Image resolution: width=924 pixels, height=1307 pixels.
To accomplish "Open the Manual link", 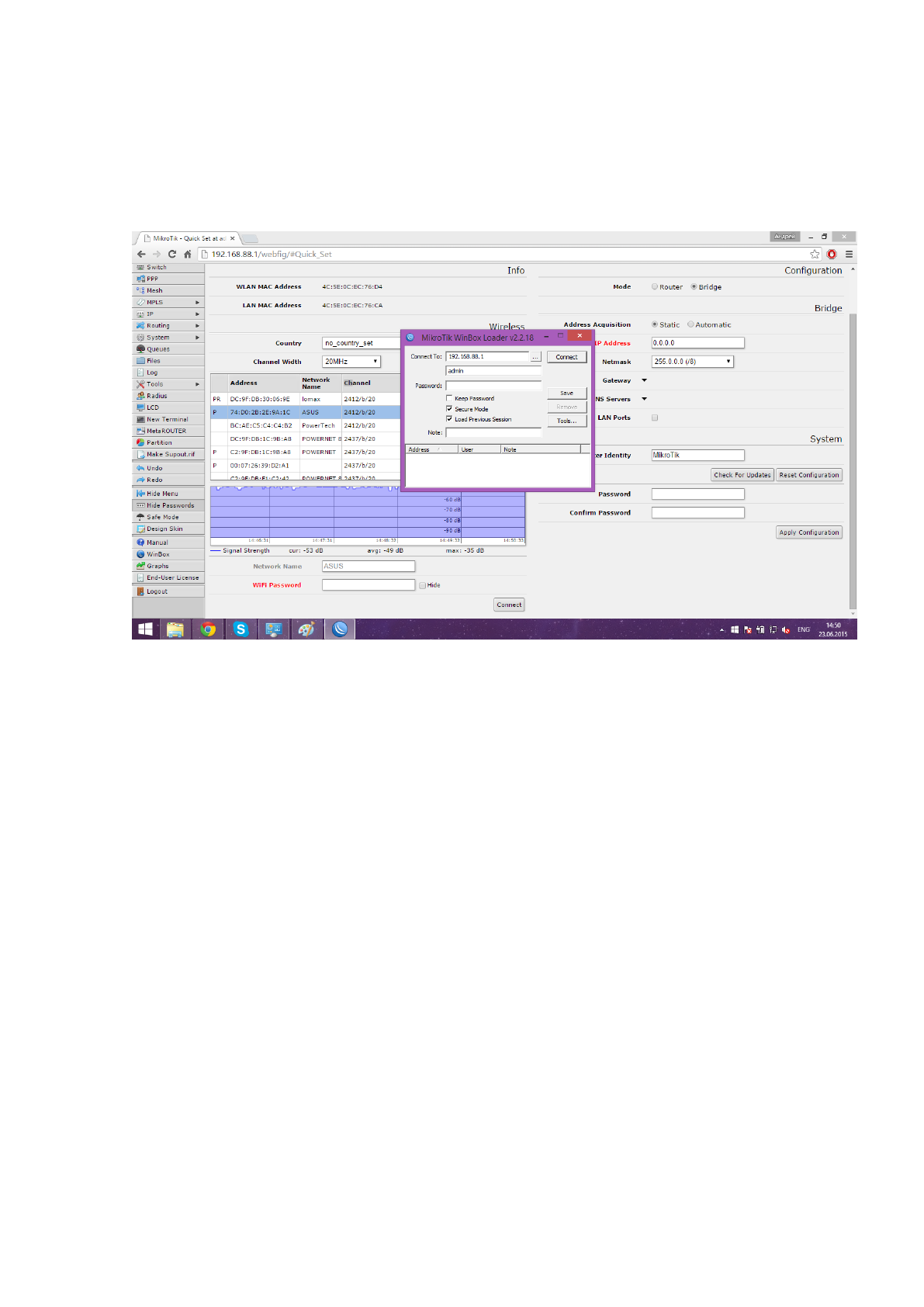I will (x=168, y=543).
